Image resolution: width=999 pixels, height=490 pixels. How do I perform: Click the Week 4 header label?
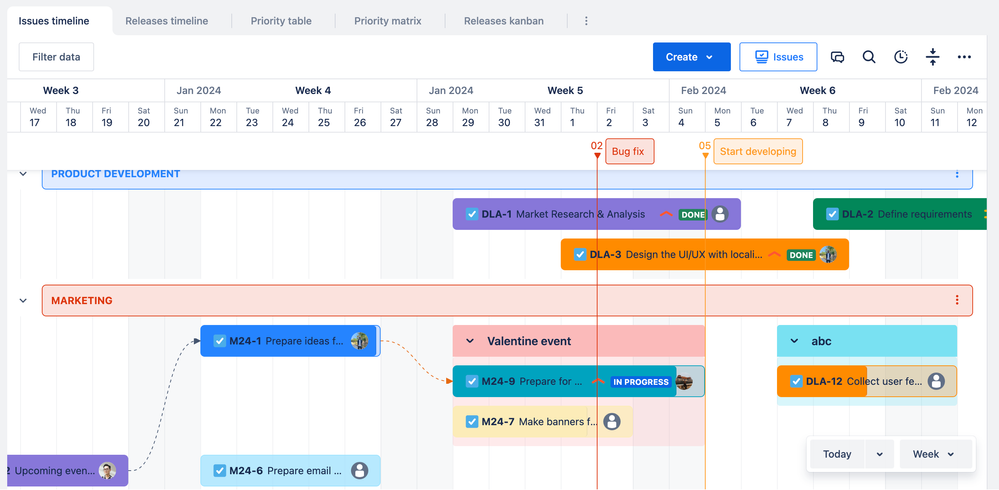313,90
